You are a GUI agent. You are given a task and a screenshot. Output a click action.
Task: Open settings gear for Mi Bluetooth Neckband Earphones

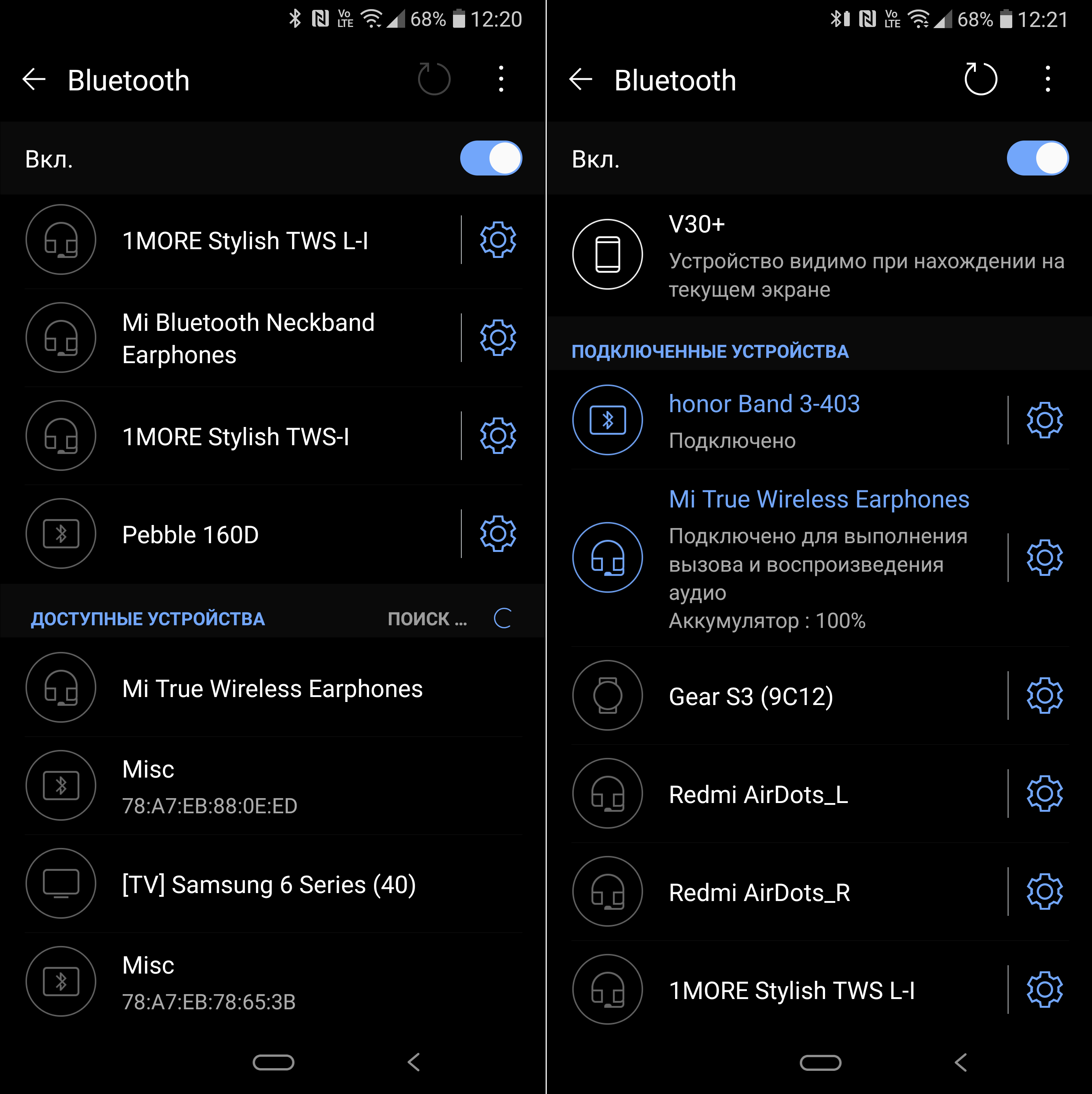tap(498, 337)
